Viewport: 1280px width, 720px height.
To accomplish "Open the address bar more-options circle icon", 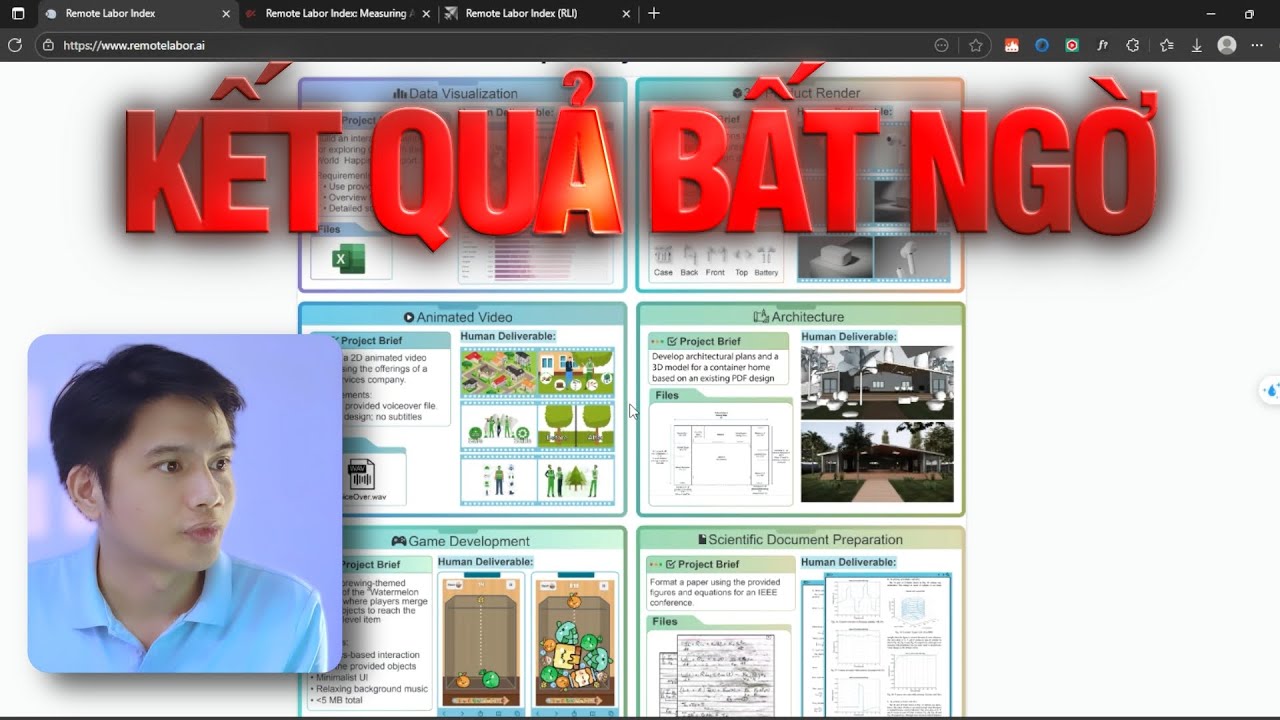I will point(941,45).
